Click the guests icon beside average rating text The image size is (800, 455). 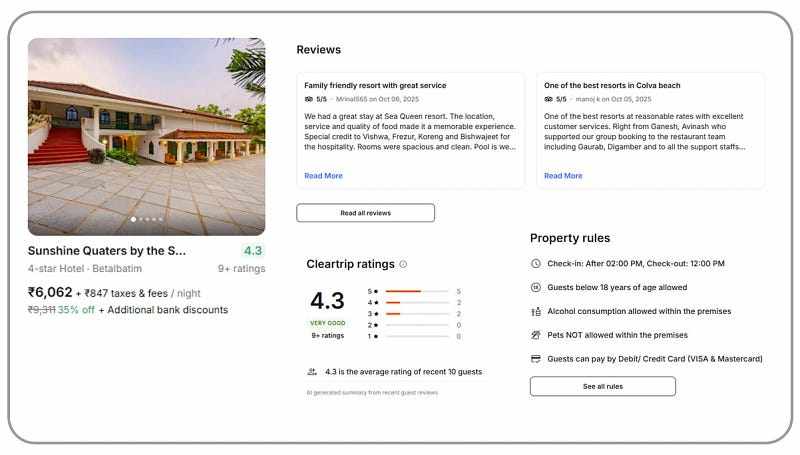[x=312, y=371]
